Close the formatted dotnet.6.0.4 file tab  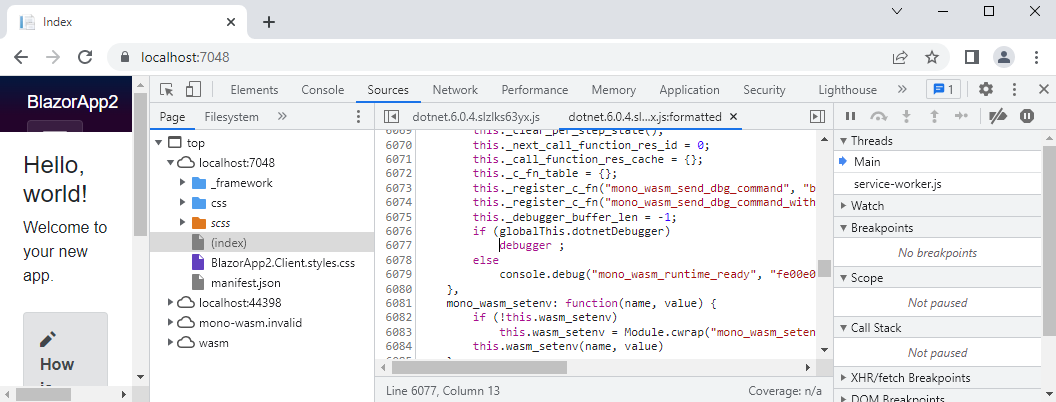tap(734, 116)
